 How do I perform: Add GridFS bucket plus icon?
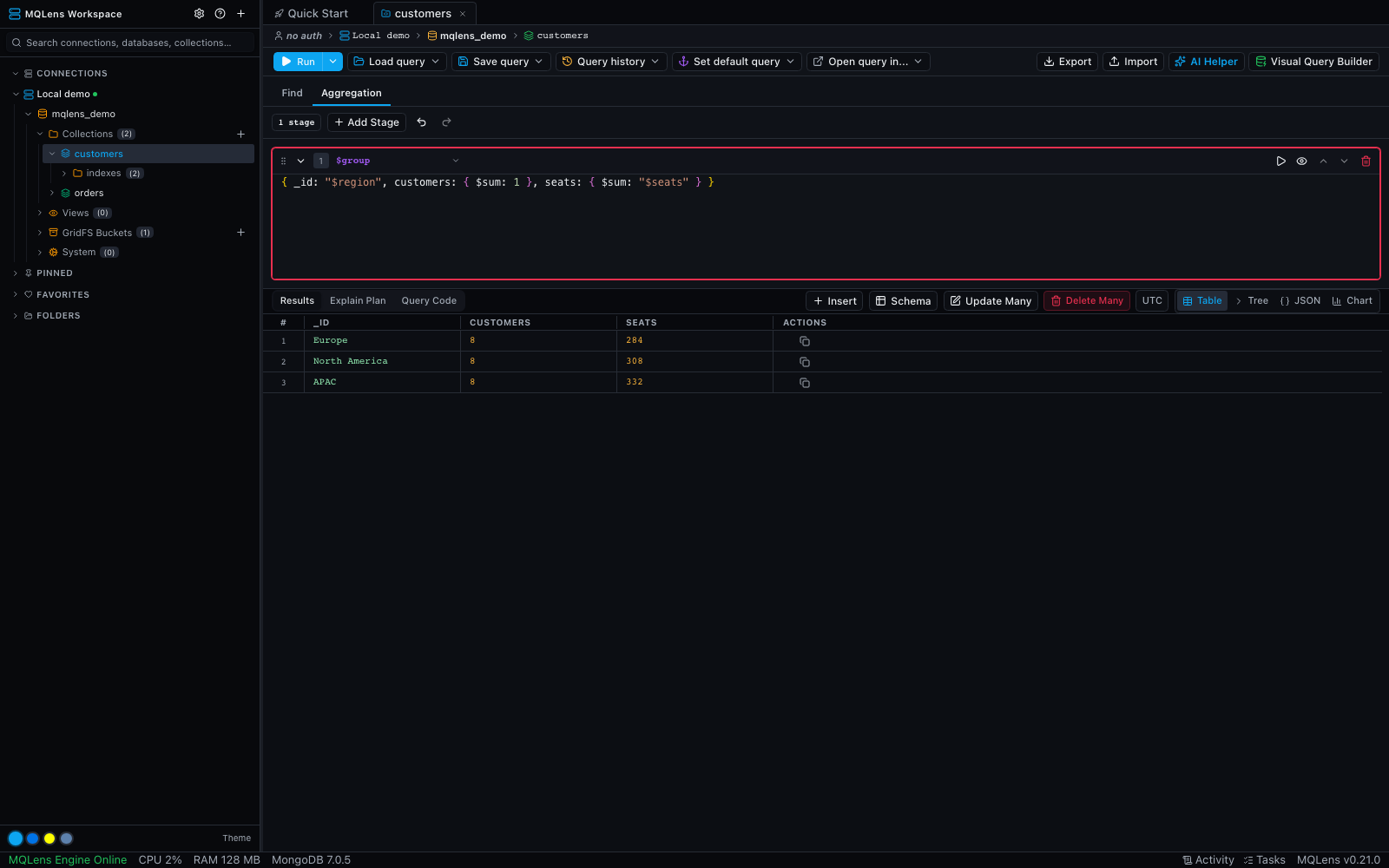(x=240, y=232)
